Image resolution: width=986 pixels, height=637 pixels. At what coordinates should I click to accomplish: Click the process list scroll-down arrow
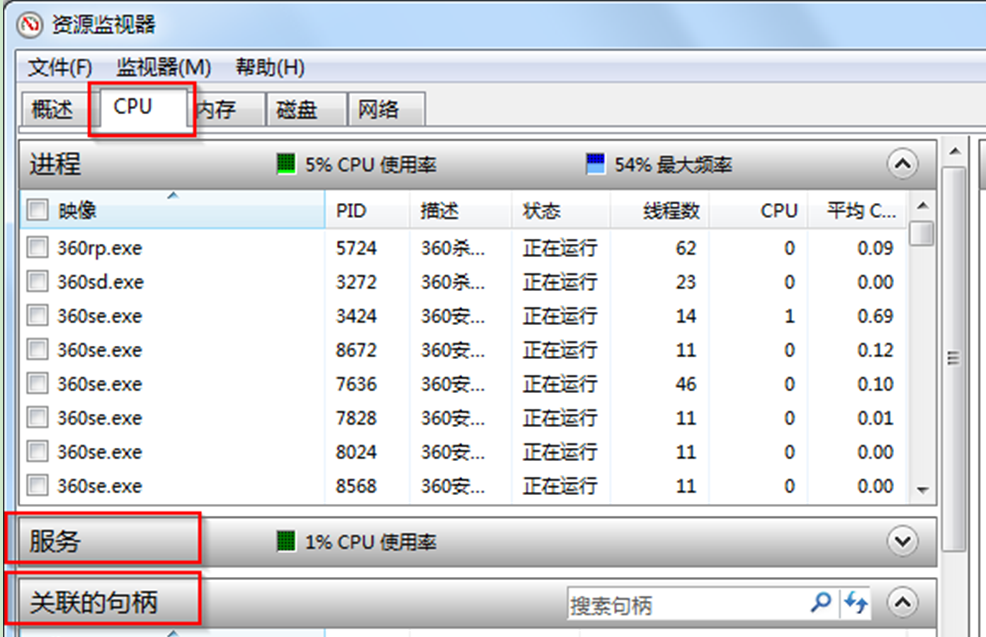(x=922, y=490)
